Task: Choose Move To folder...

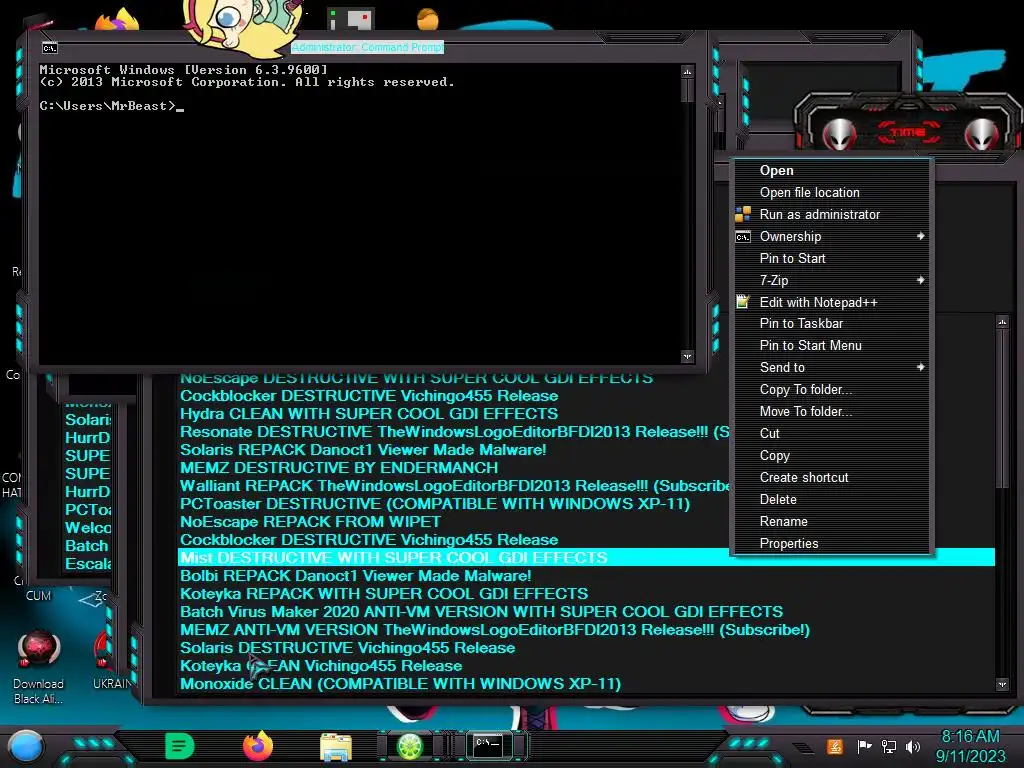Action: 832,411
